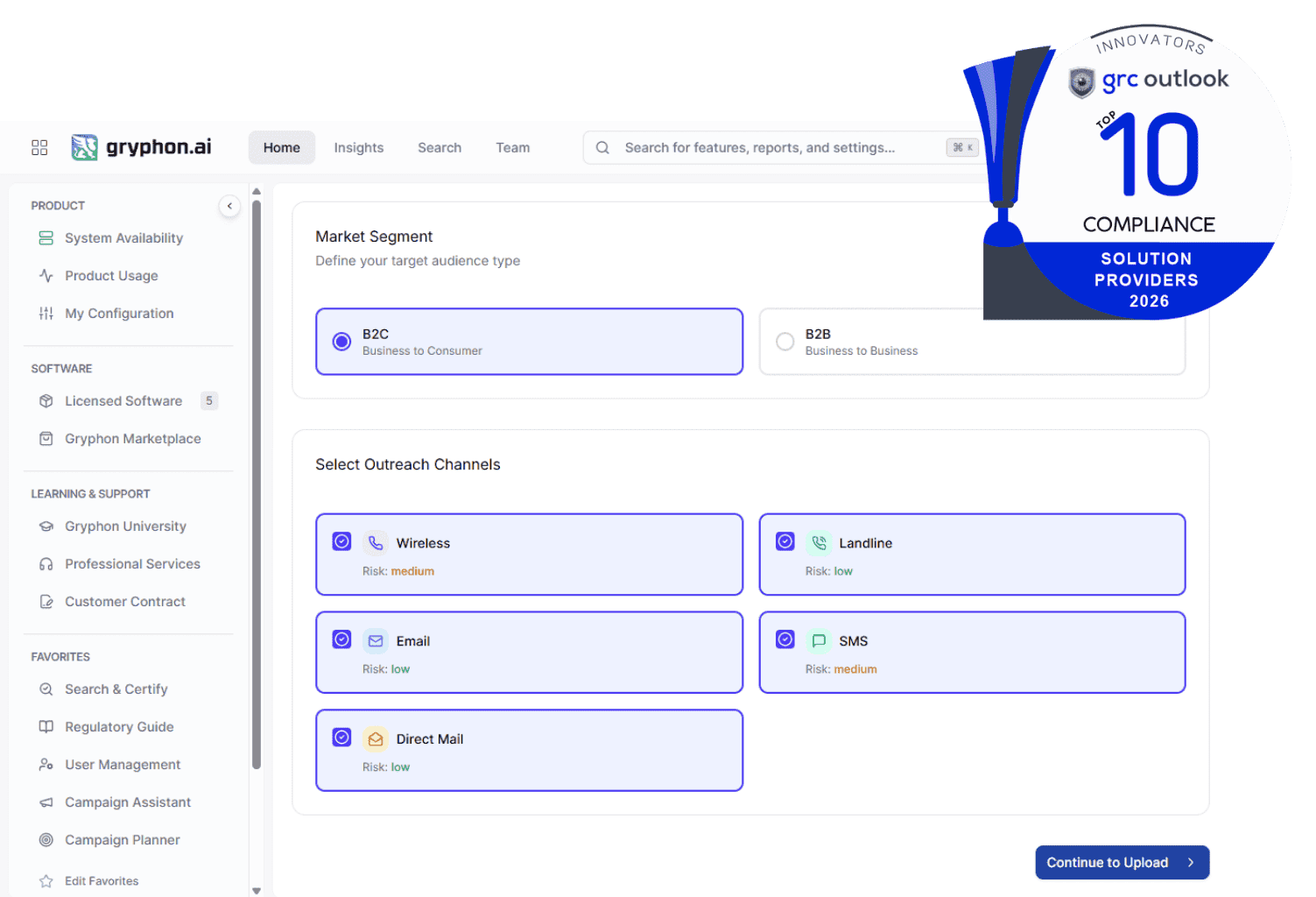1316x897 pixels.
Task: Uncheck the Wireless channel checkbox
Action: [342, 542]
